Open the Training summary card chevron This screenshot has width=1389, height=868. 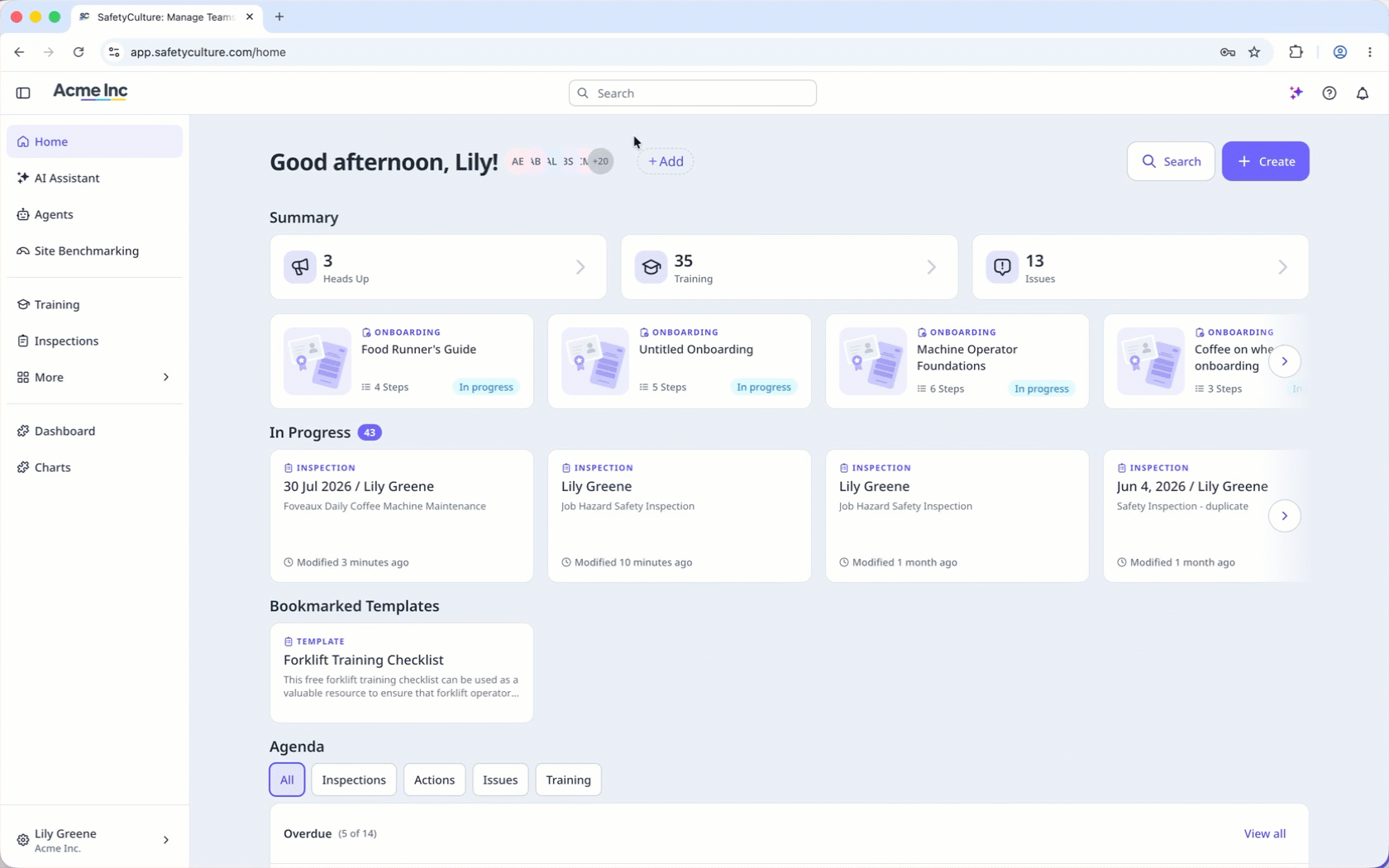click(932, 267)
